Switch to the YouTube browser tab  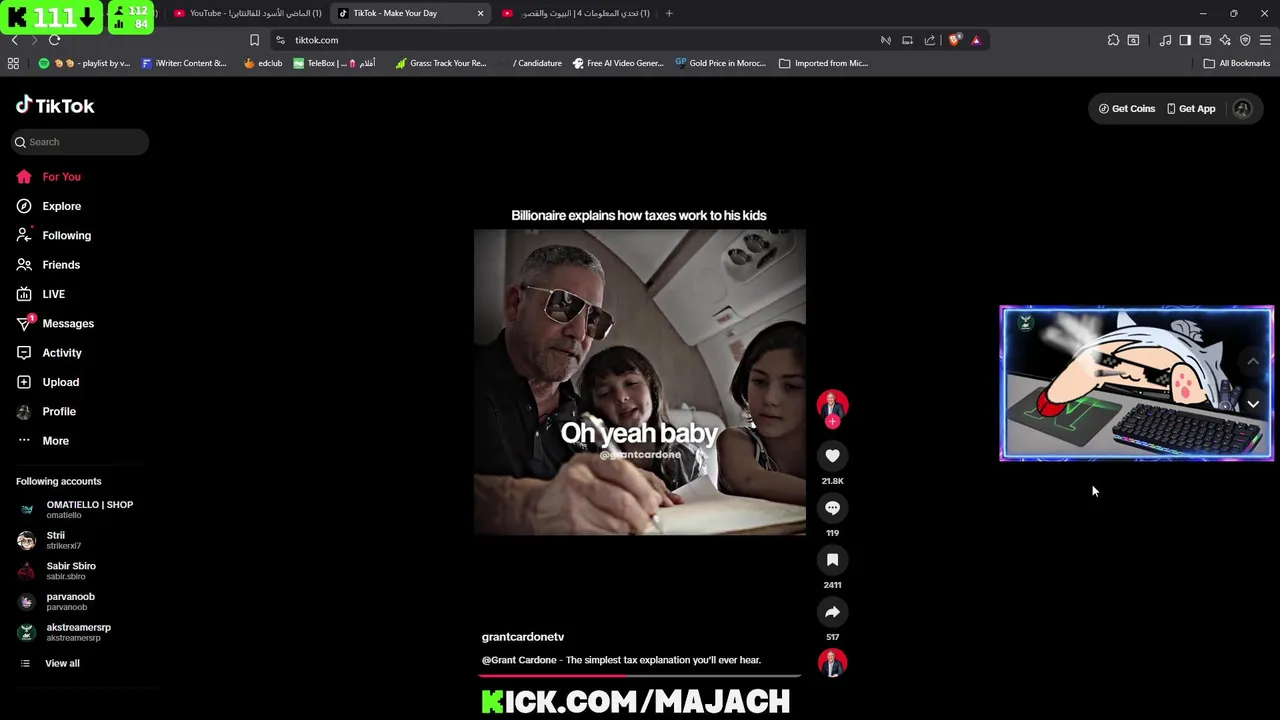tap(247, 13)
